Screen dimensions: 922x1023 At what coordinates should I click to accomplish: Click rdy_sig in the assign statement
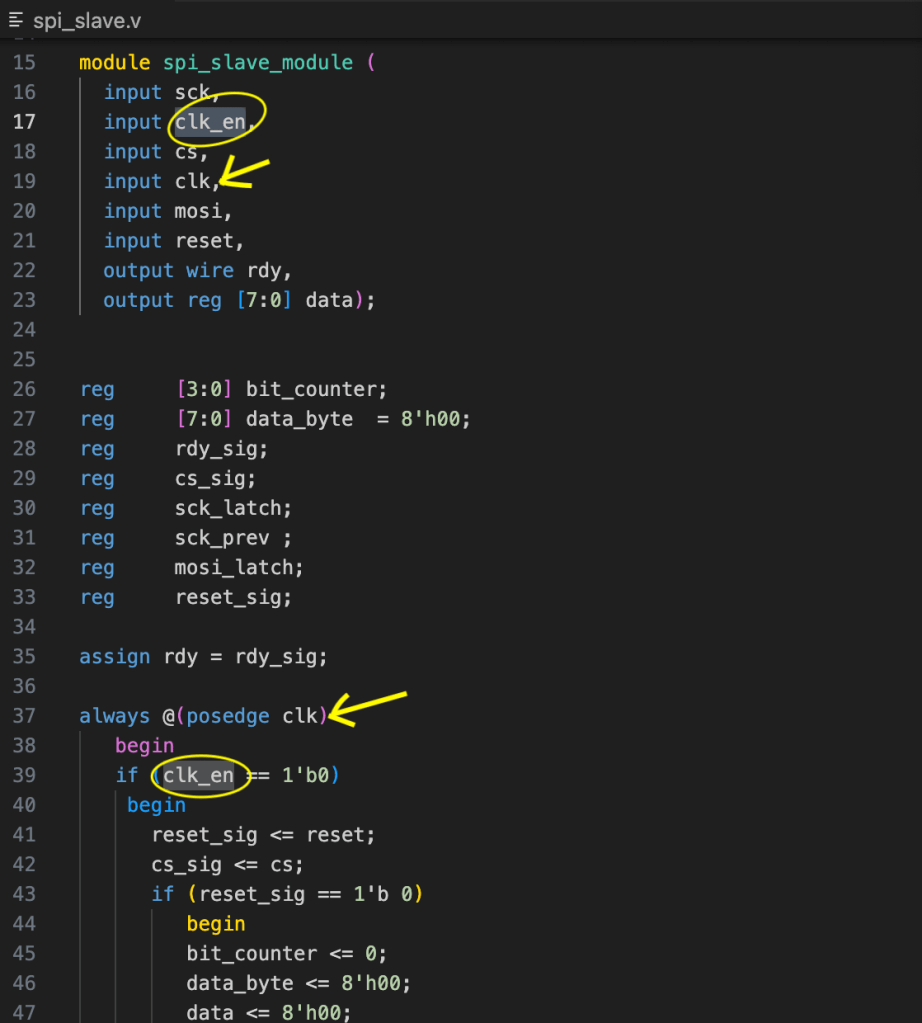pos(285,657)
